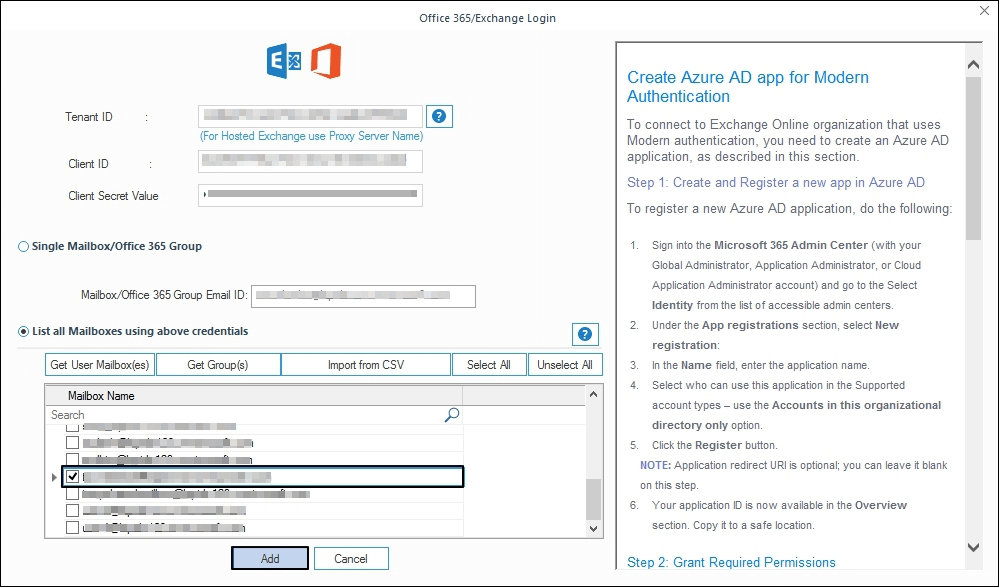Viewport: 999px width, 587px height.
Task: Choose Import from CSV
Action: pyautogui.click(x=366, y=365)
